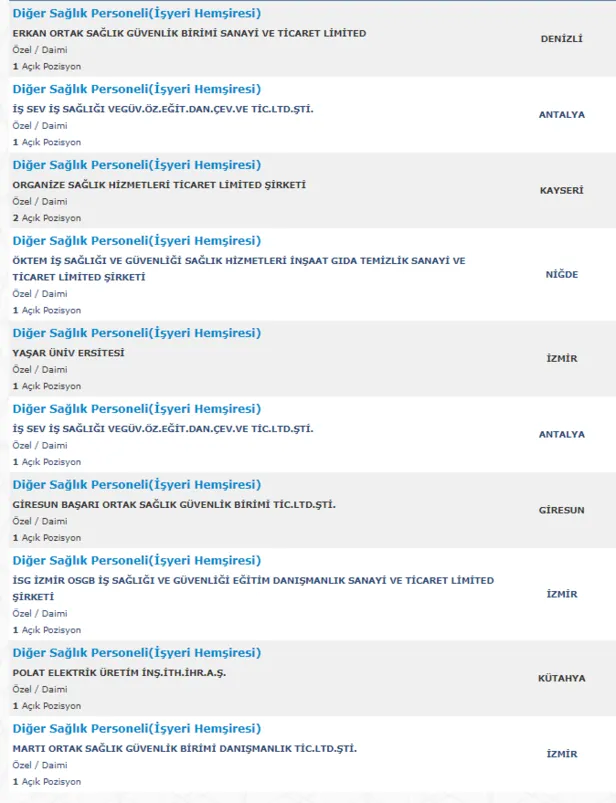The height and width of the screenshot is (803, 616).
Task: Open the job title above ORGANİZE SAĞLIK HİZMETLERİ
Action: tap(136, 165)
